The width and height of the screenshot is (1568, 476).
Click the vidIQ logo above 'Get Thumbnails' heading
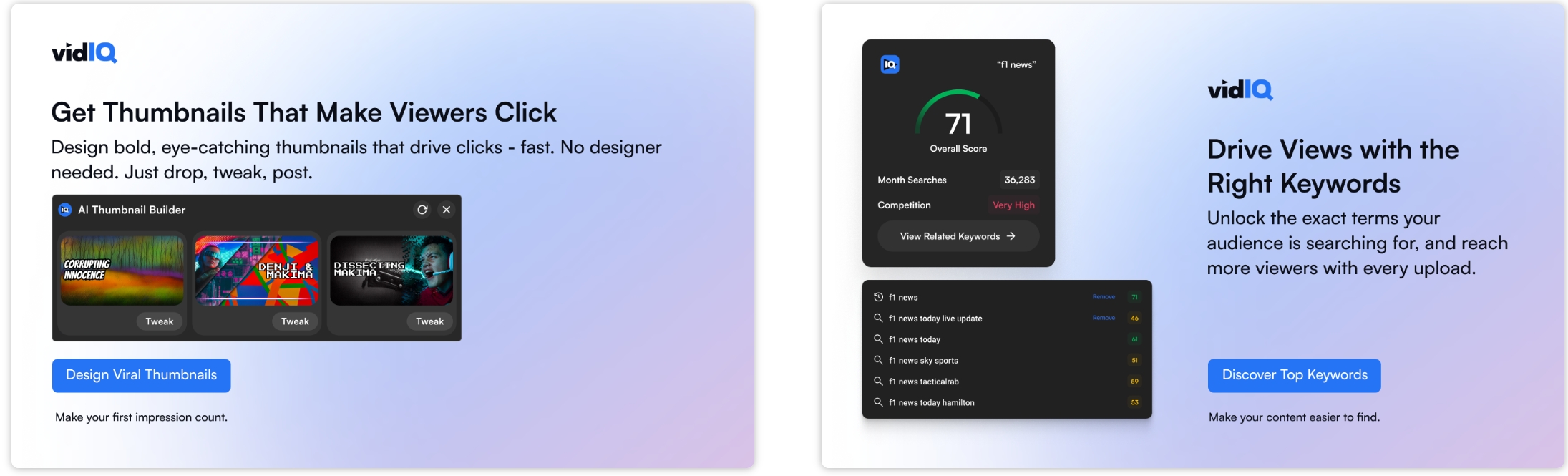click(x=84, y=53)
